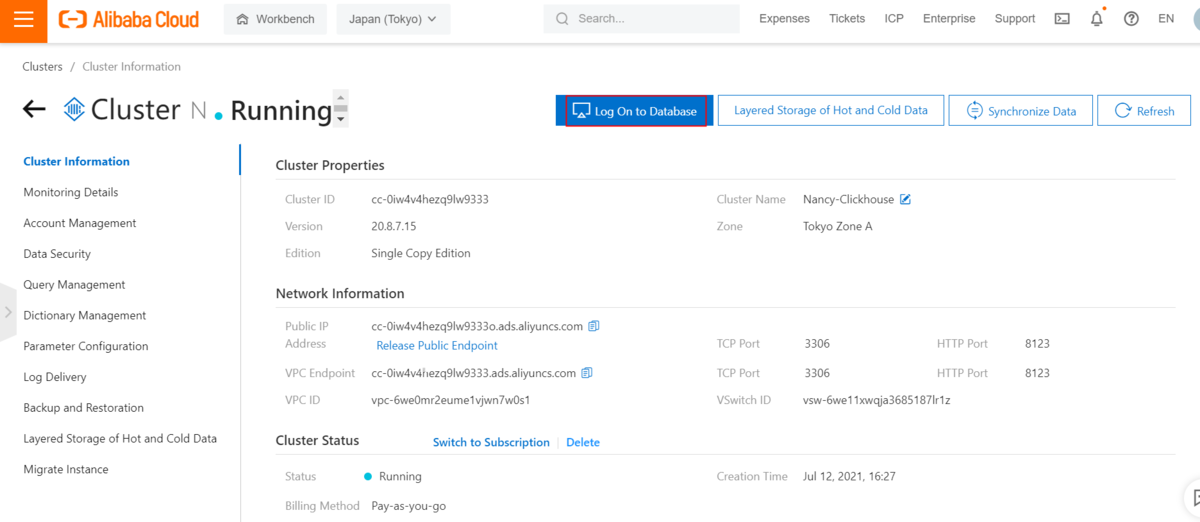The image size is (1200, 522).
Task: Open the Tickets menu
Action: (847, 19)
